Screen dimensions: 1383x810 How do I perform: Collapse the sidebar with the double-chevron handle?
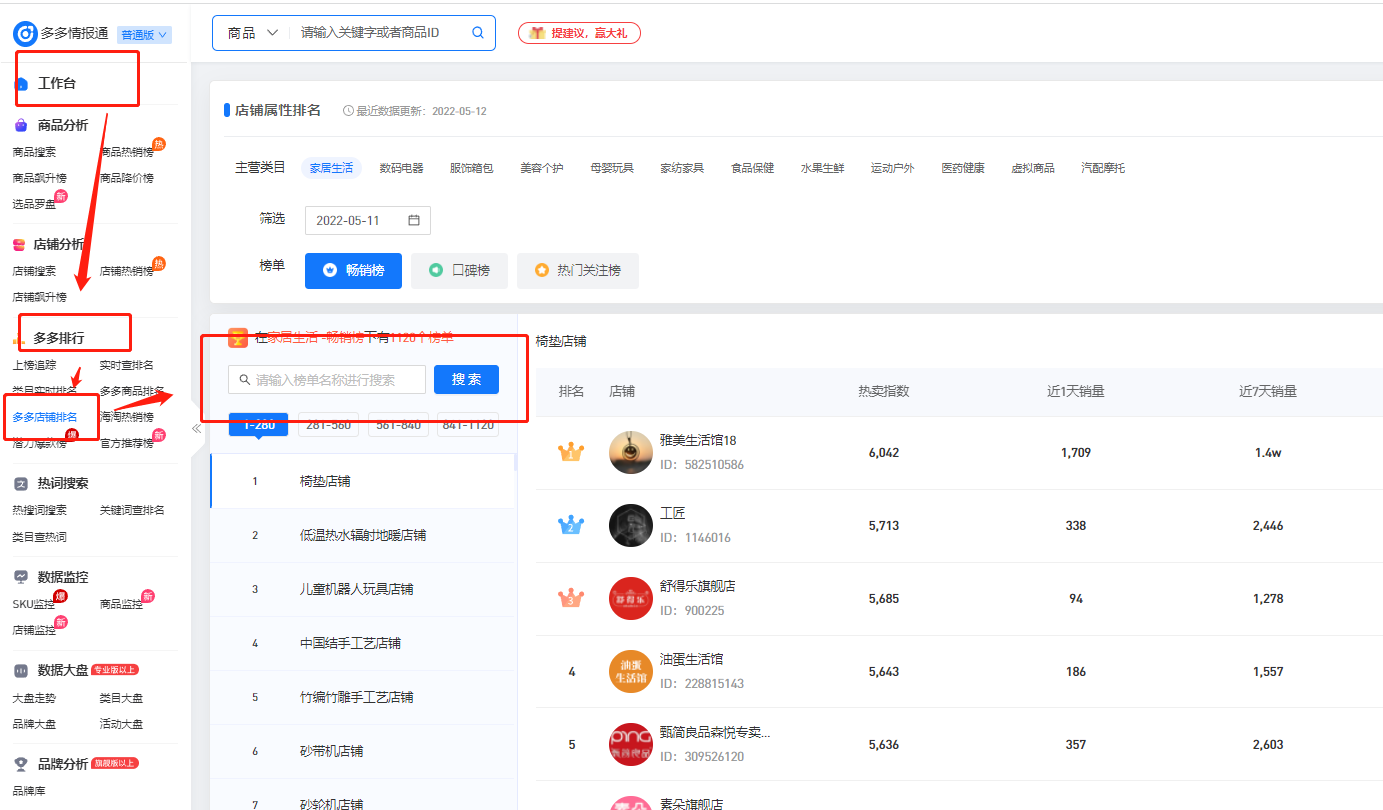(197, 428)
